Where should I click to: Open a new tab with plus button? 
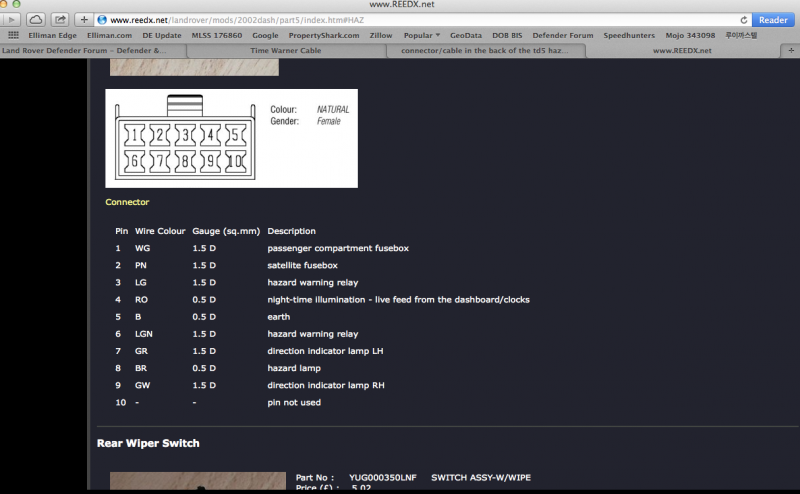791,51
